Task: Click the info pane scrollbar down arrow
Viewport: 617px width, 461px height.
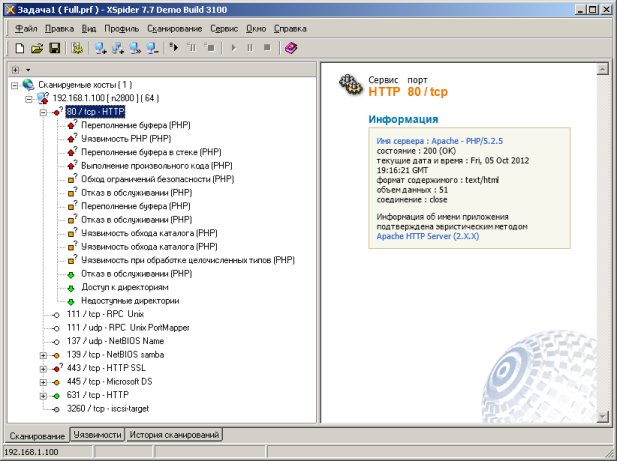Action: [x=602, y=417]
